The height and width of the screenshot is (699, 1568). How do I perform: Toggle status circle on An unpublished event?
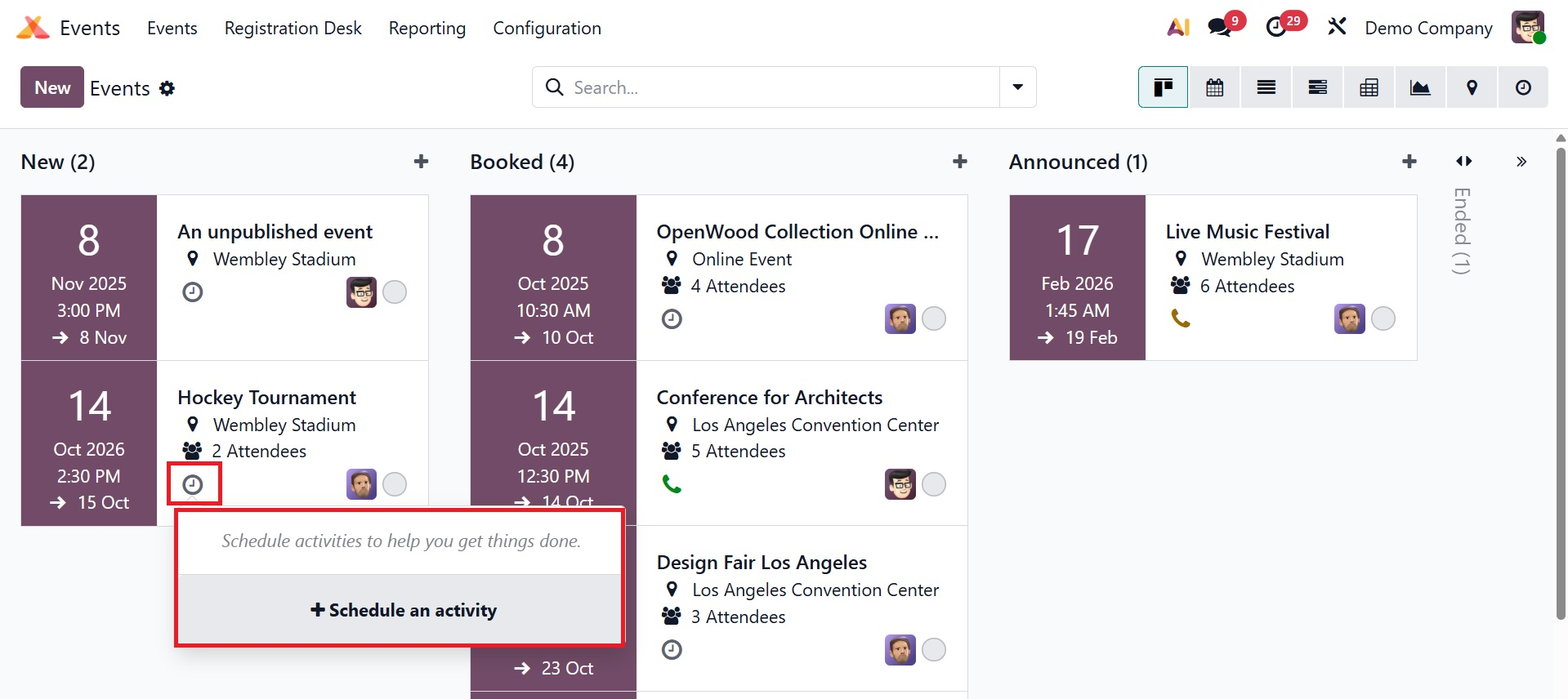click(395, 292)
